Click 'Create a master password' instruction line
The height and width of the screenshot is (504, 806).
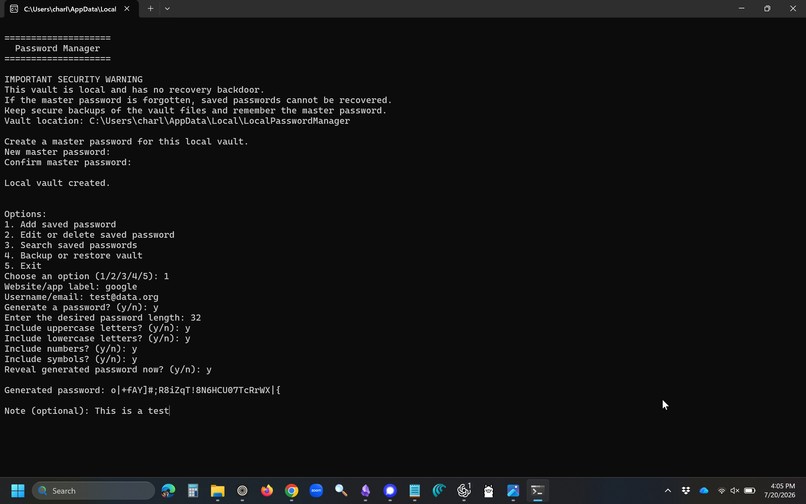click(126, 141)
